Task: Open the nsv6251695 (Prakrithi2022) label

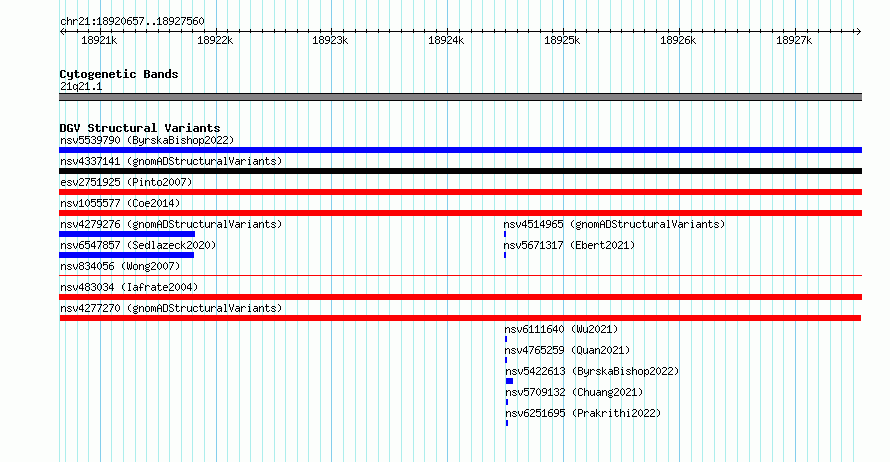Action: 583,413
